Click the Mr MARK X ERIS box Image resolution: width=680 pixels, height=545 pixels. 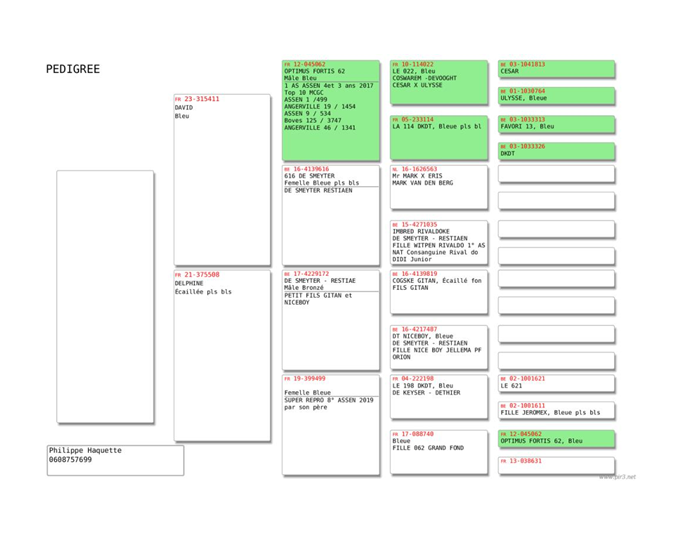point(439,187)
